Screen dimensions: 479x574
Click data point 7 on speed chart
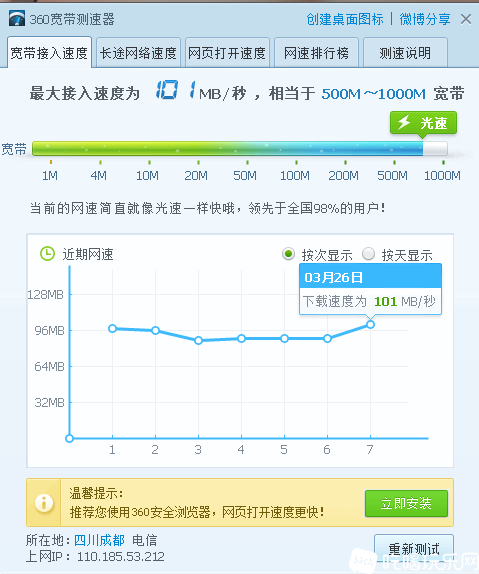point(370,324)
